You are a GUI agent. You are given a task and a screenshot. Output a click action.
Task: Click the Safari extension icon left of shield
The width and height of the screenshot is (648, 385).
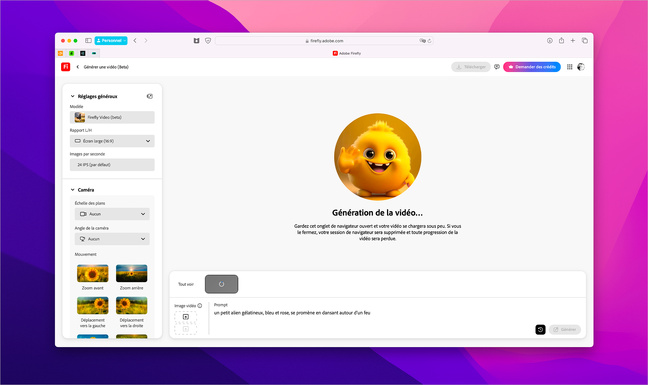point(196,40)
